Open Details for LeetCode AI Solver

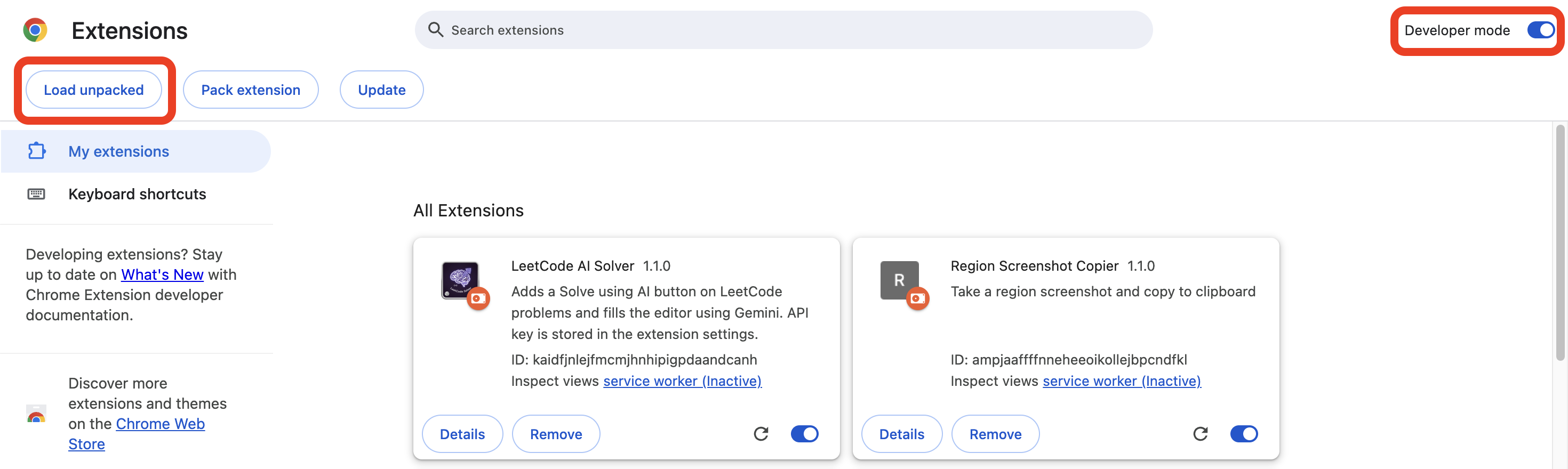[462, 434]
